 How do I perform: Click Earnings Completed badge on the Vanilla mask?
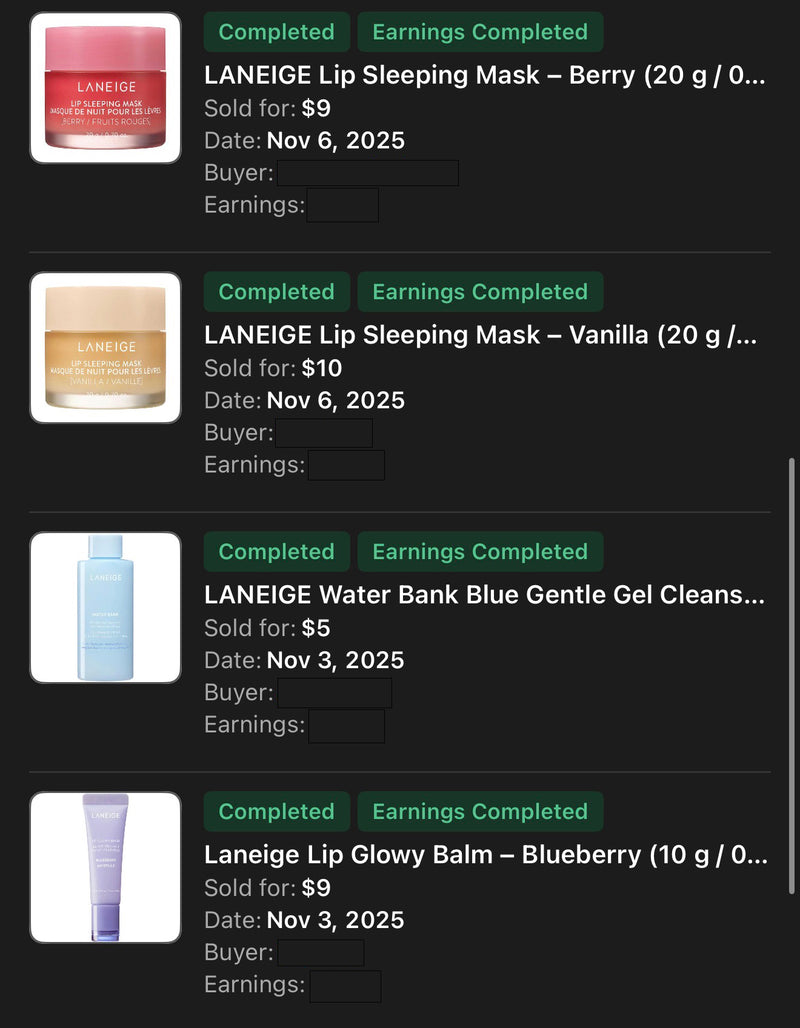(480, 292)
